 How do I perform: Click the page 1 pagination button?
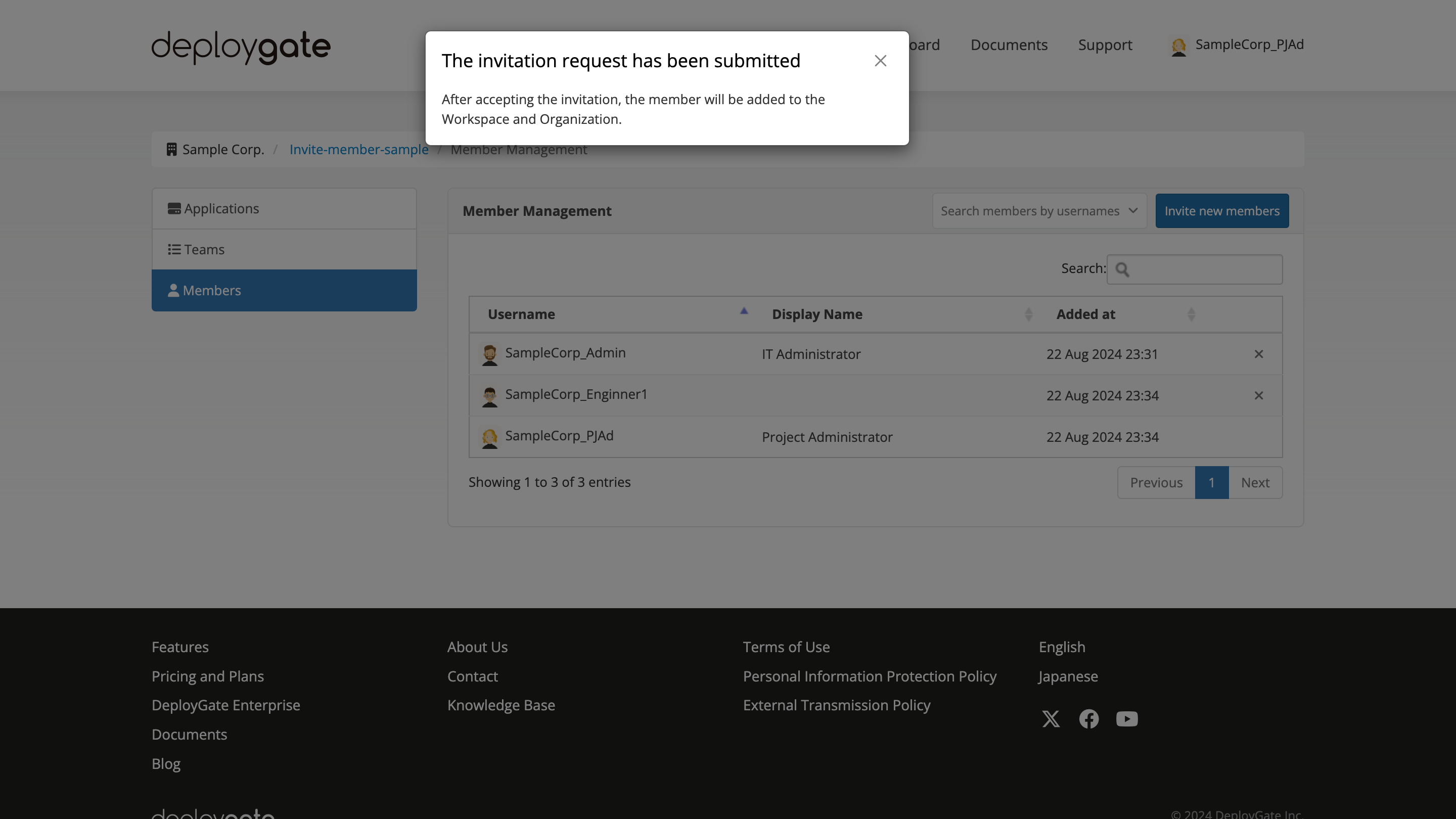coord(1212,482)
